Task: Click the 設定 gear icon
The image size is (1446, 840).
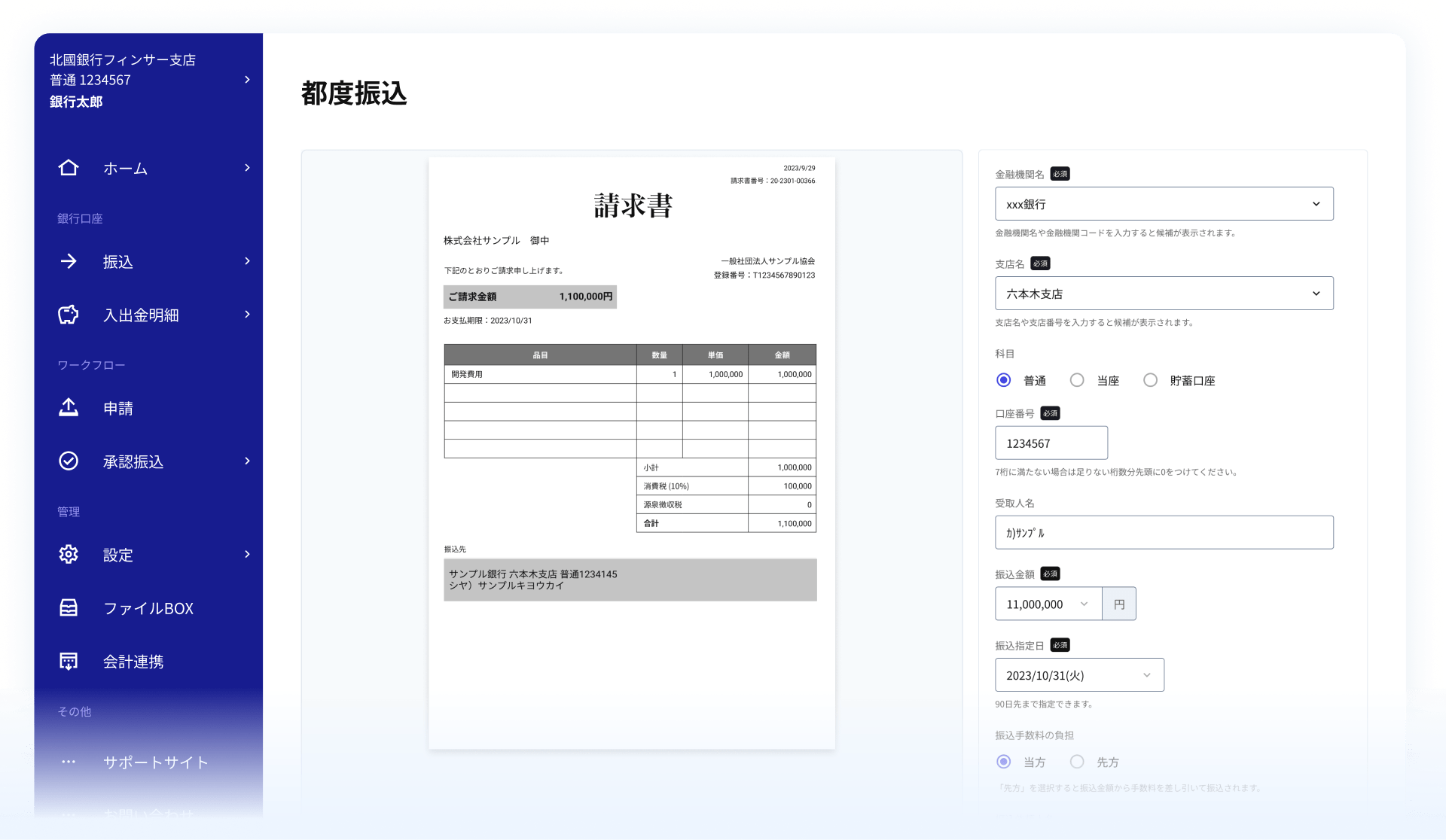Action: (x=69, y=554)
